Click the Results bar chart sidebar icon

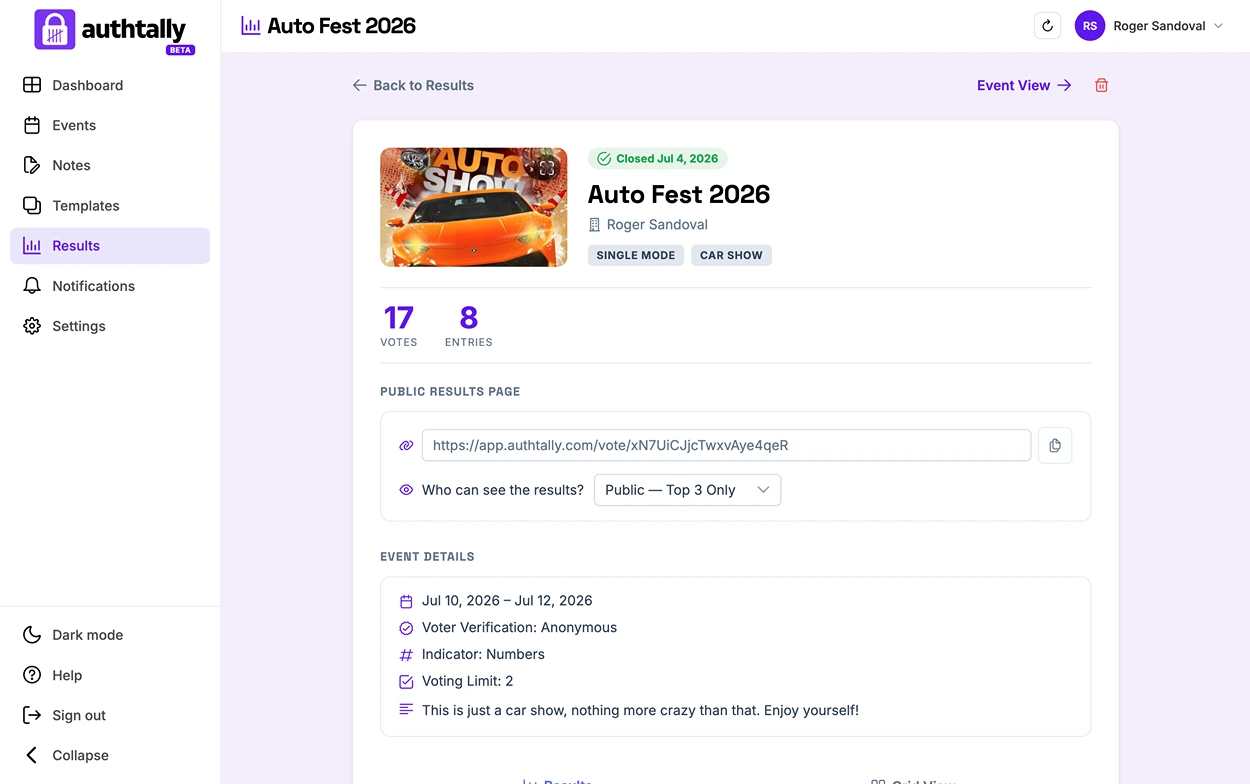pyautogui.click(x=32, y=246)
